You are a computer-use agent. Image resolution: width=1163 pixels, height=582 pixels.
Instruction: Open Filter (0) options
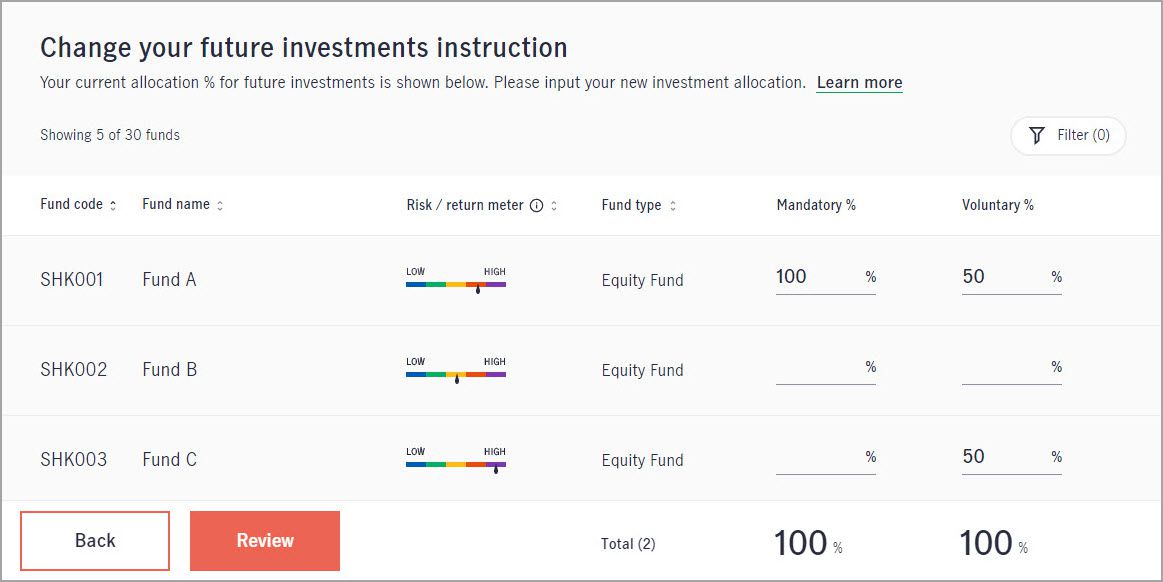(x=1068, y=135)
